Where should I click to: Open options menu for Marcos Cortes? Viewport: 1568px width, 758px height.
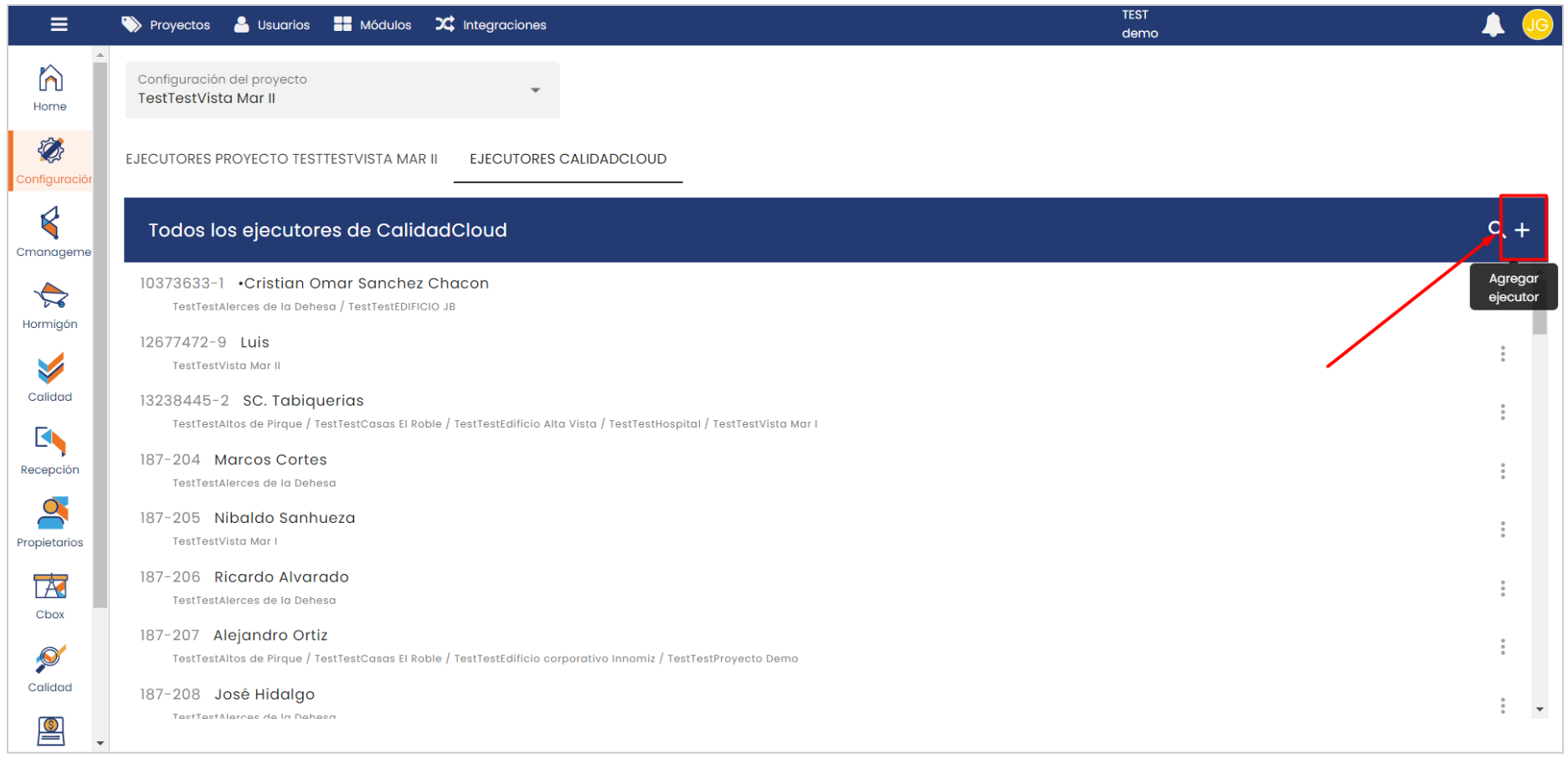(1503, 471)
